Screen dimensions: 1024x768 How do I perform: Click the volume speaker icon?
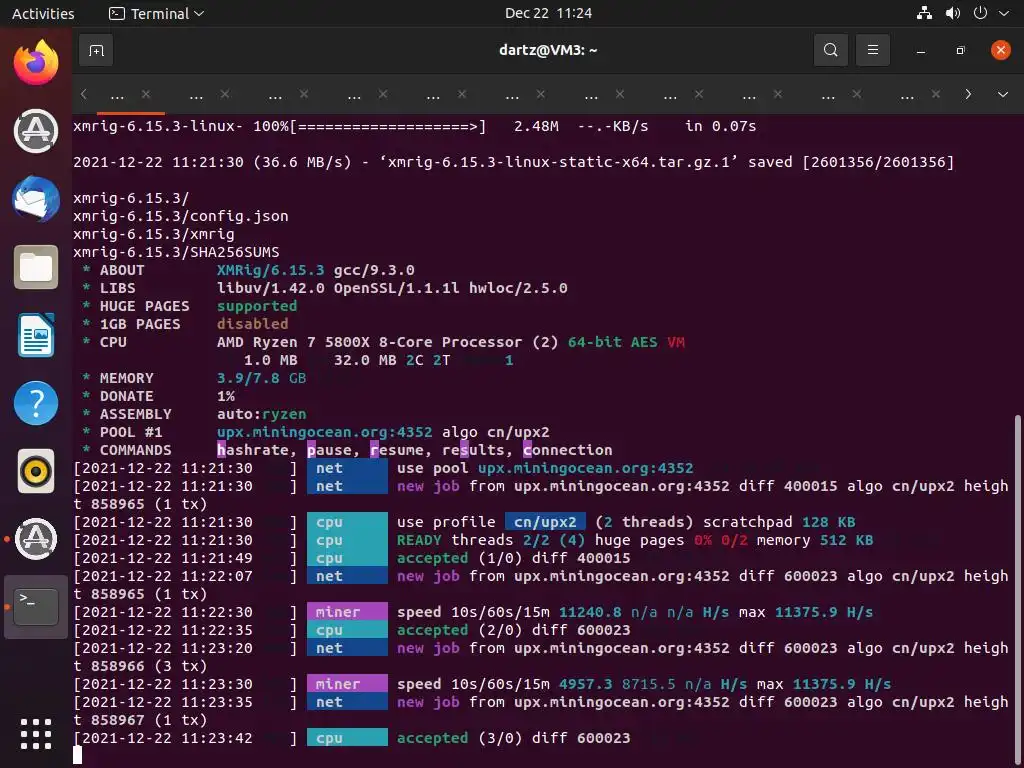click(953, 13)
